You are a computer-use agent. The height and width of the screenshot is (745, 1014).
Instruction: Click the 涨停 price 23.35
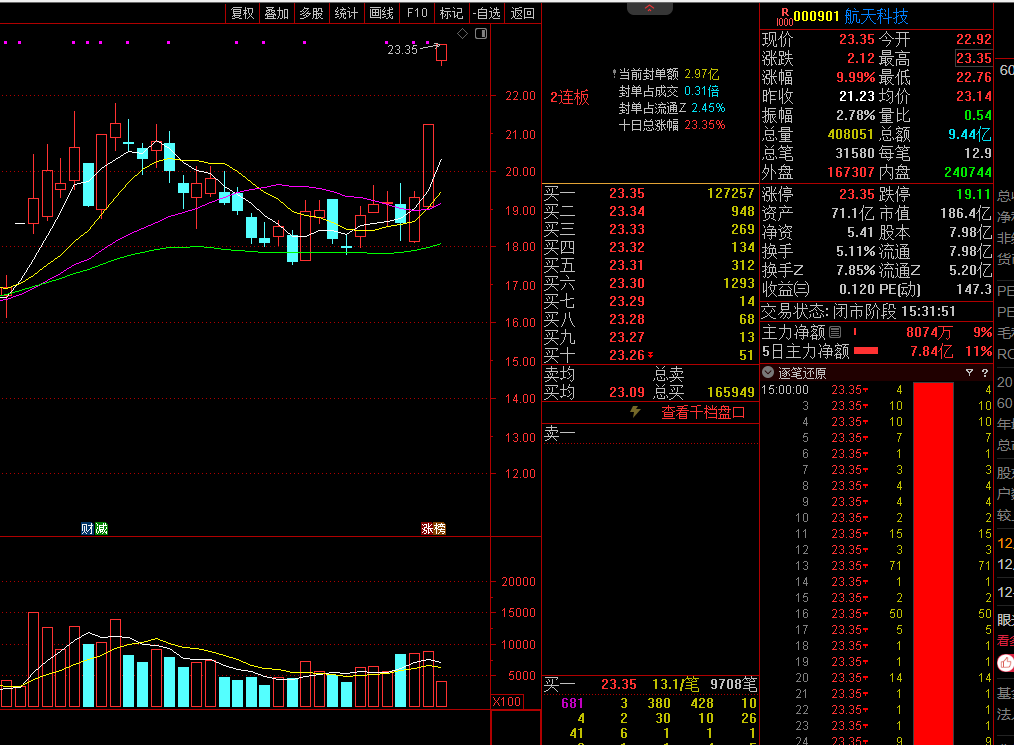pos(857,194)
